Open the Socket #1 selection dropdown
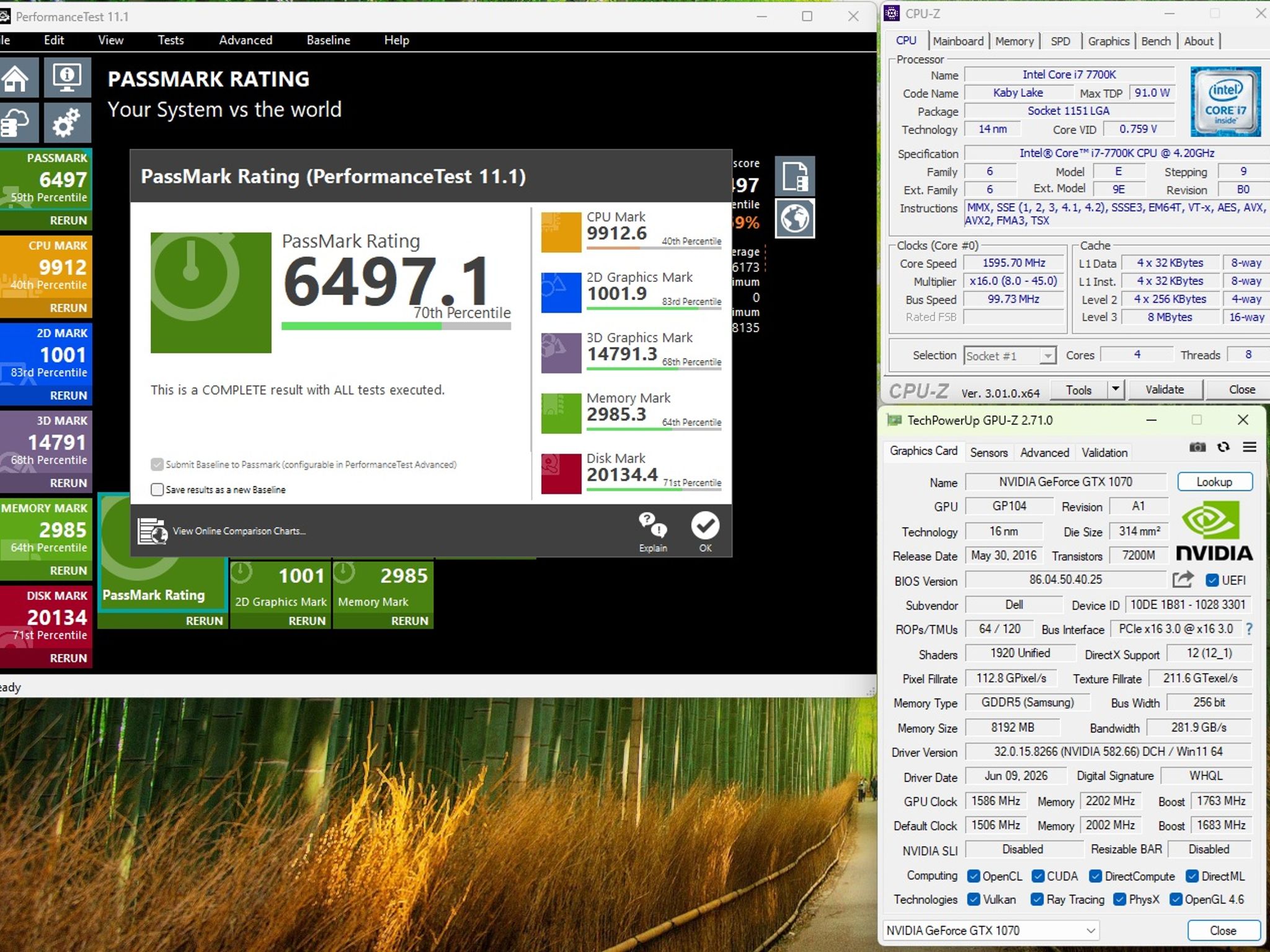Viewport: 1270px width, 952px height. click(x=1009, y=355)
